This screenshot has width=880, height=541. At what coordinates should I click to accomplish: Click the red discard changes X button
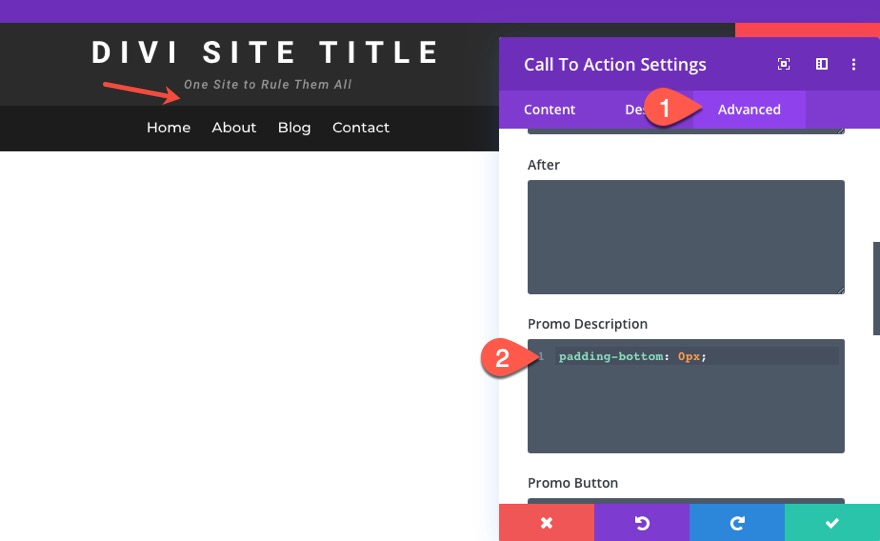coord(546,522)
